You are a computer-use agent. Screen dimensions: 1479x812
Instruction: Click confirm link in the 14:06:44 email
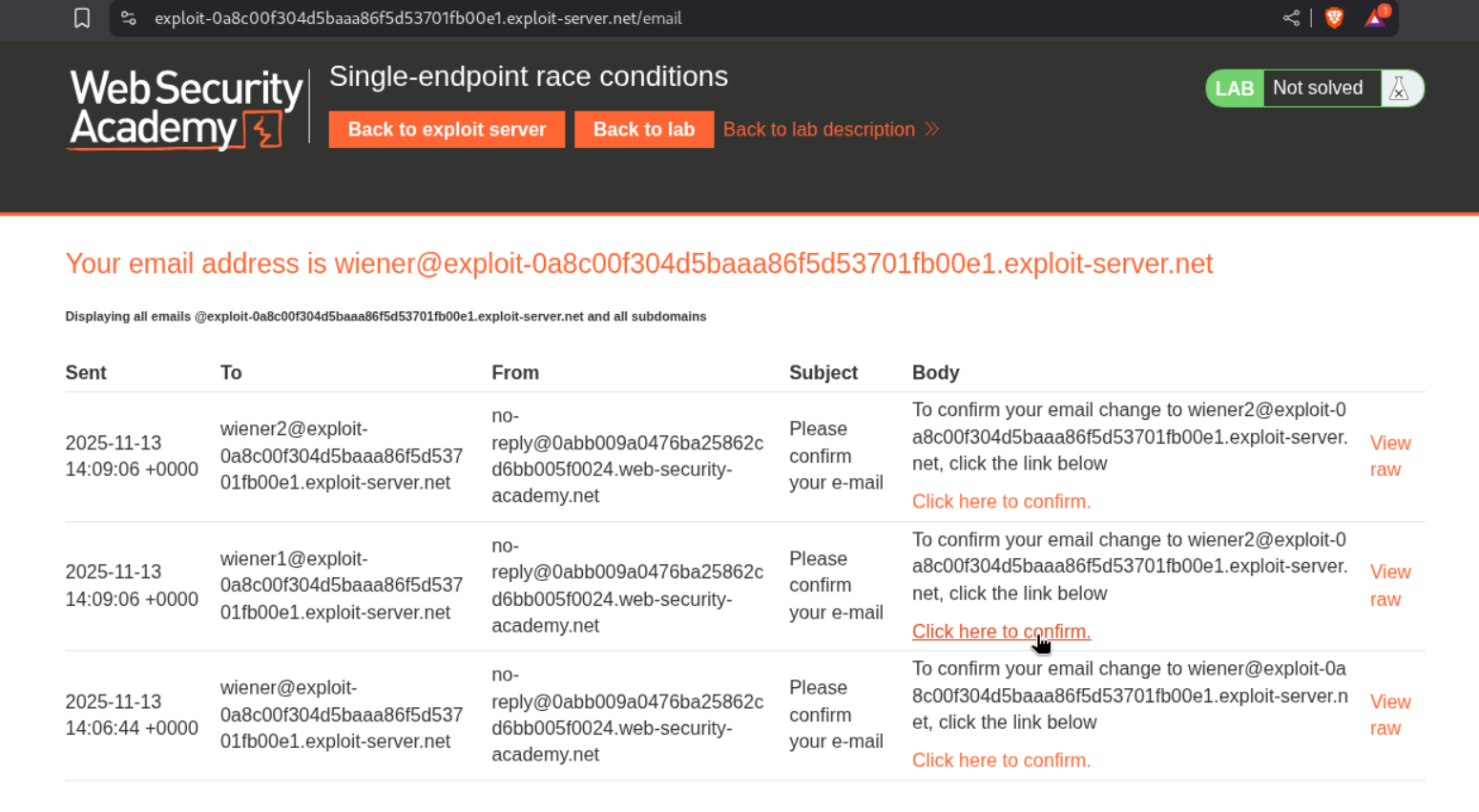coord(1001,760)
